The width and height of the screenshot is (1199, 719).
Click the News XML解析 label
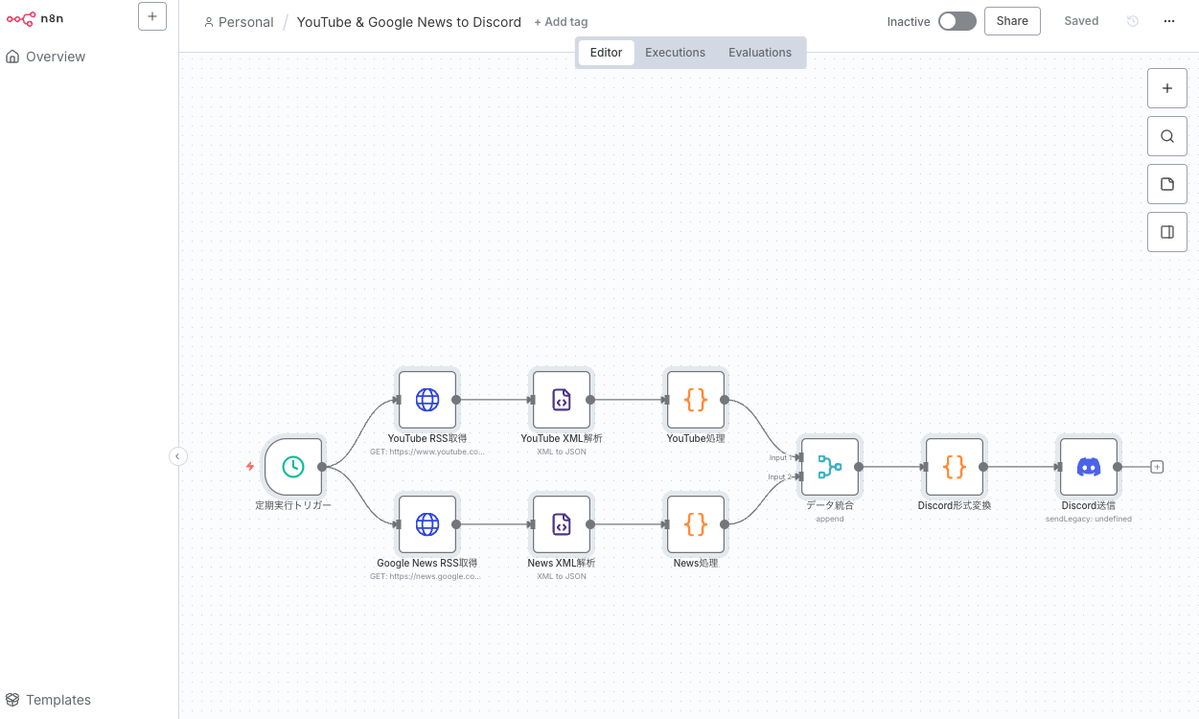tap(561, 563)
